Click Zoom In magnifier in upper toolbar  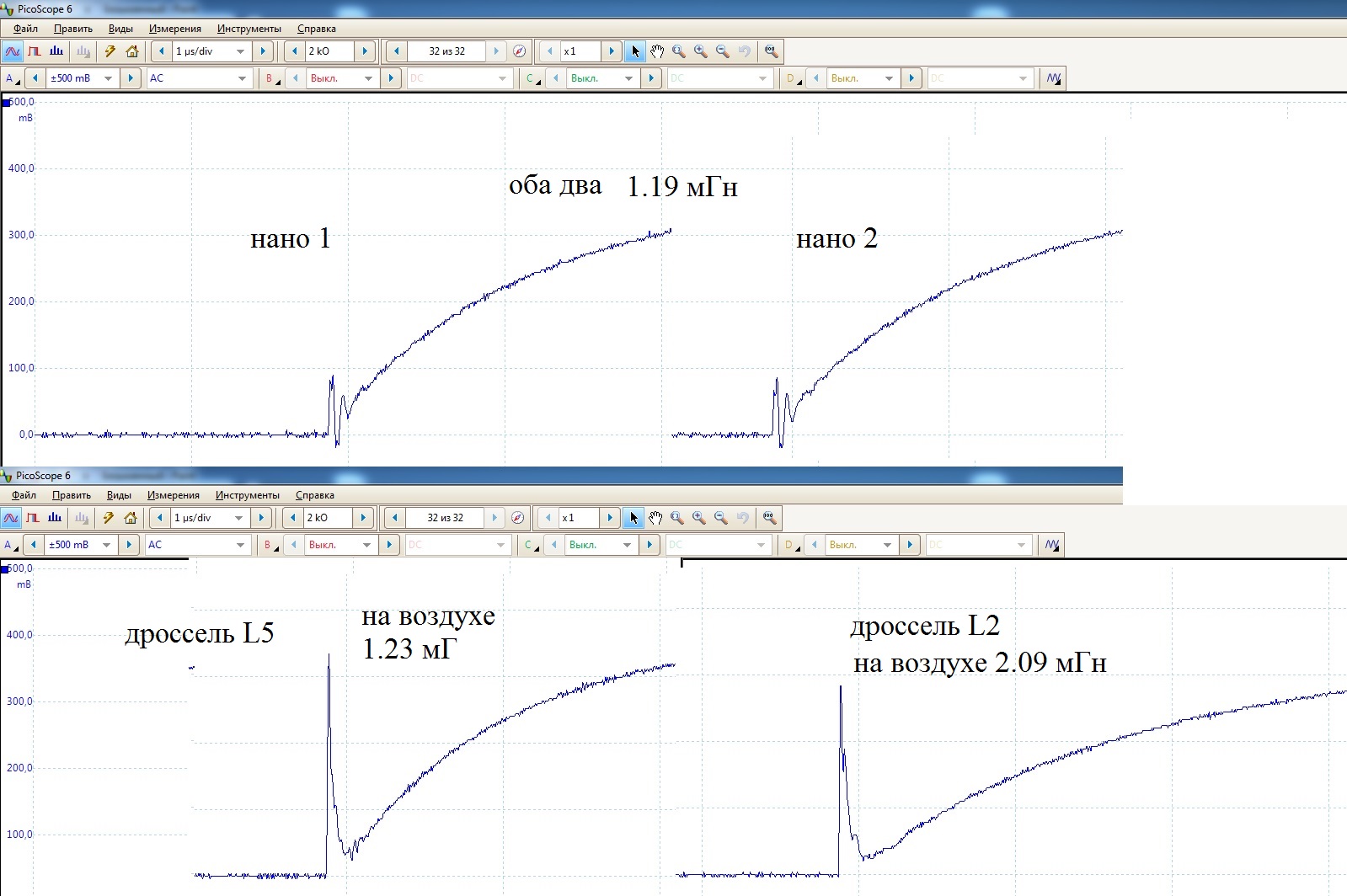click(701, 51)
